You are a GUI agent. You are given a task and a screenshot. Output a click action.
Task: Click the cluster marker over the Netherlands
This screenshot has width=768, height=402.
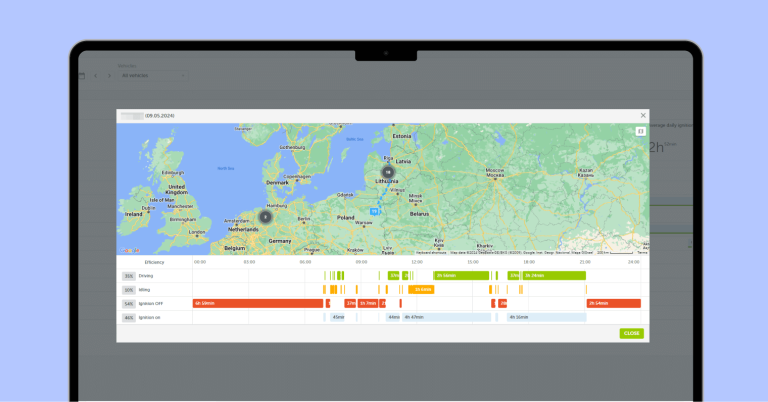(265, 216)
